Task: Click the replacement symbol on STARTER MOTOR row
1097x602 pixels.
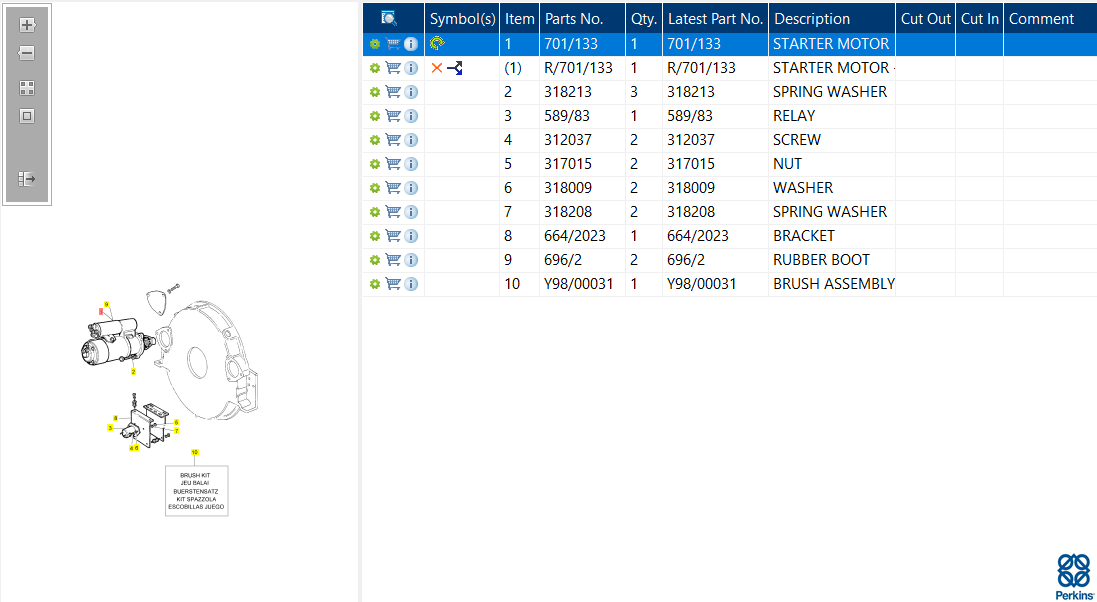Action: [437, 43]
